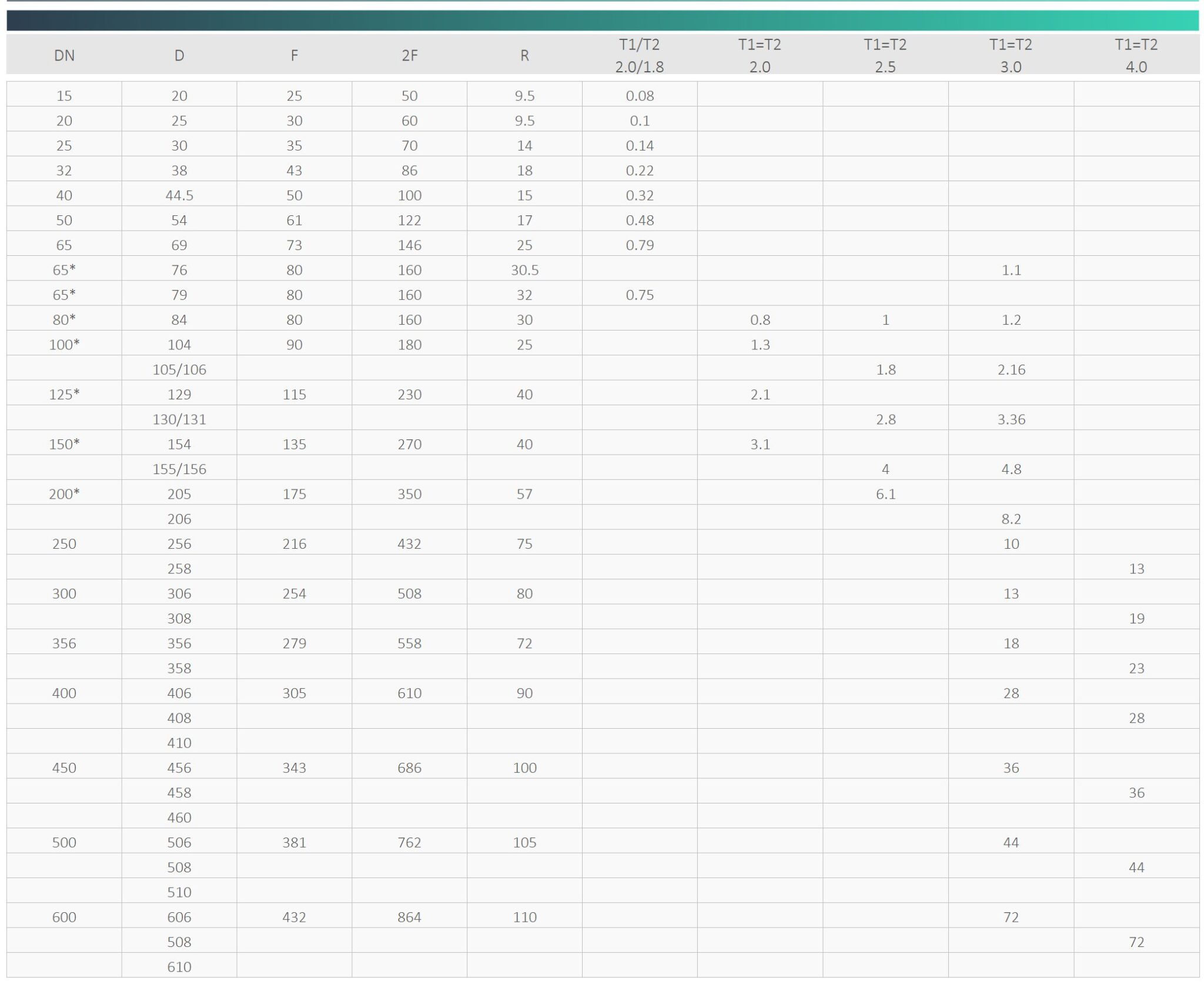This screenshot has width=1204, height=984.
Task: Click the 381 value in column F
Action: [294, 842]
